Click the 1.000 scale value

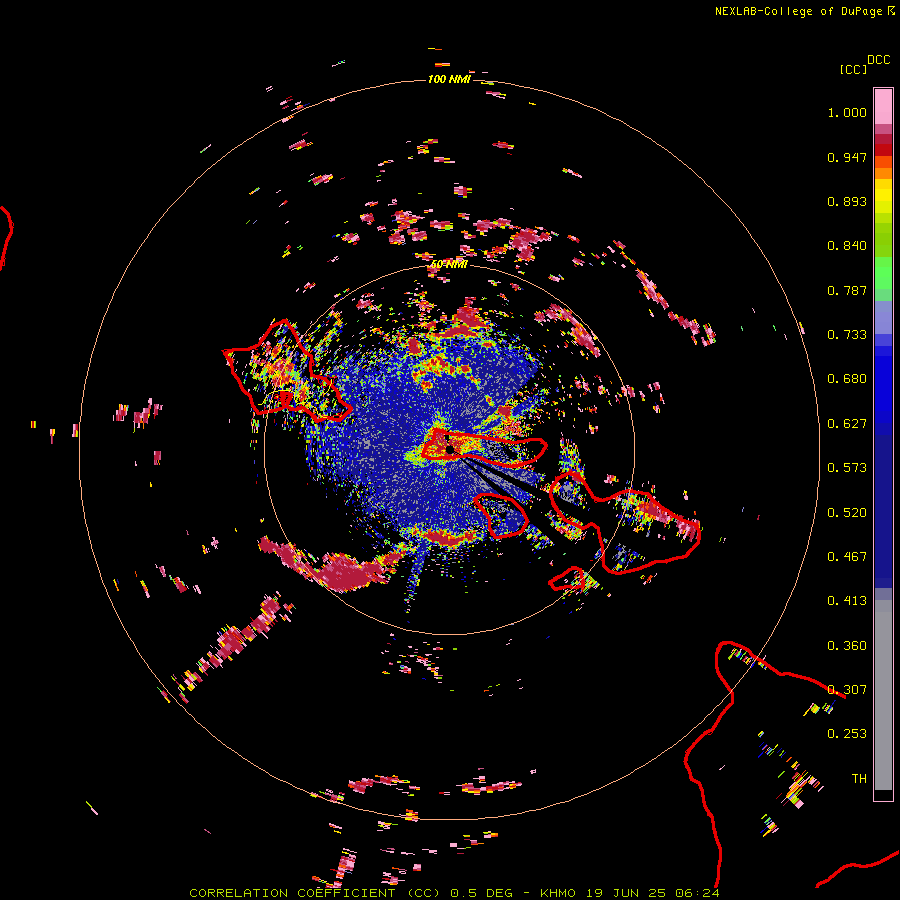[x=847, y=112]
